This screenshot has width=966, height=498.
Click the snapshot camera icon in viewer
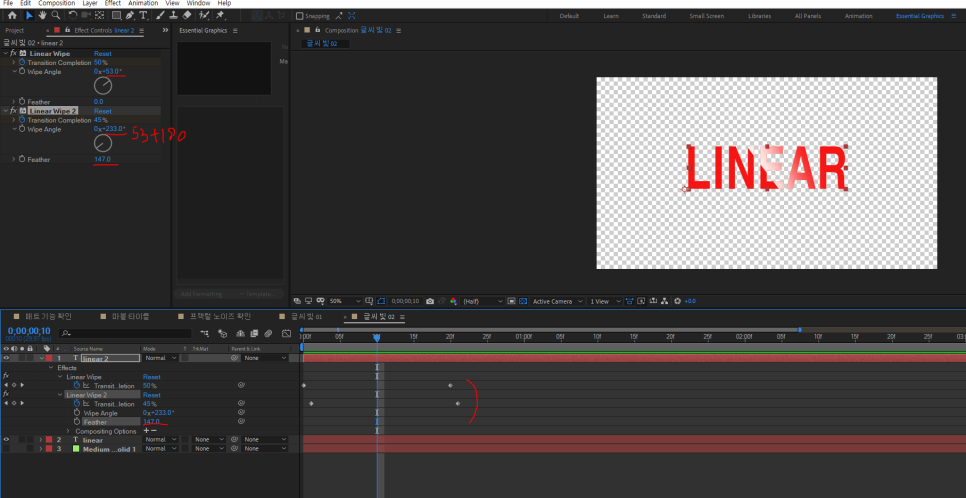(430, 301)
